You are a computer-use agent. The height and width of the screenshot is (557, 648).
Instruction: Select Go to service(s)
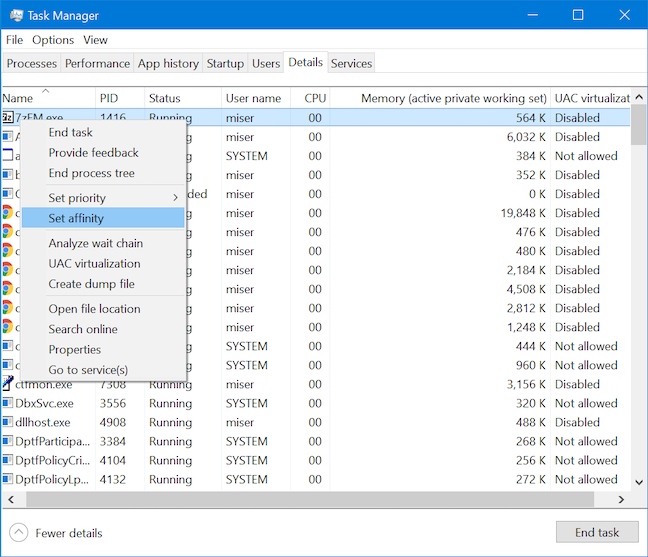[x=102, y=370]
